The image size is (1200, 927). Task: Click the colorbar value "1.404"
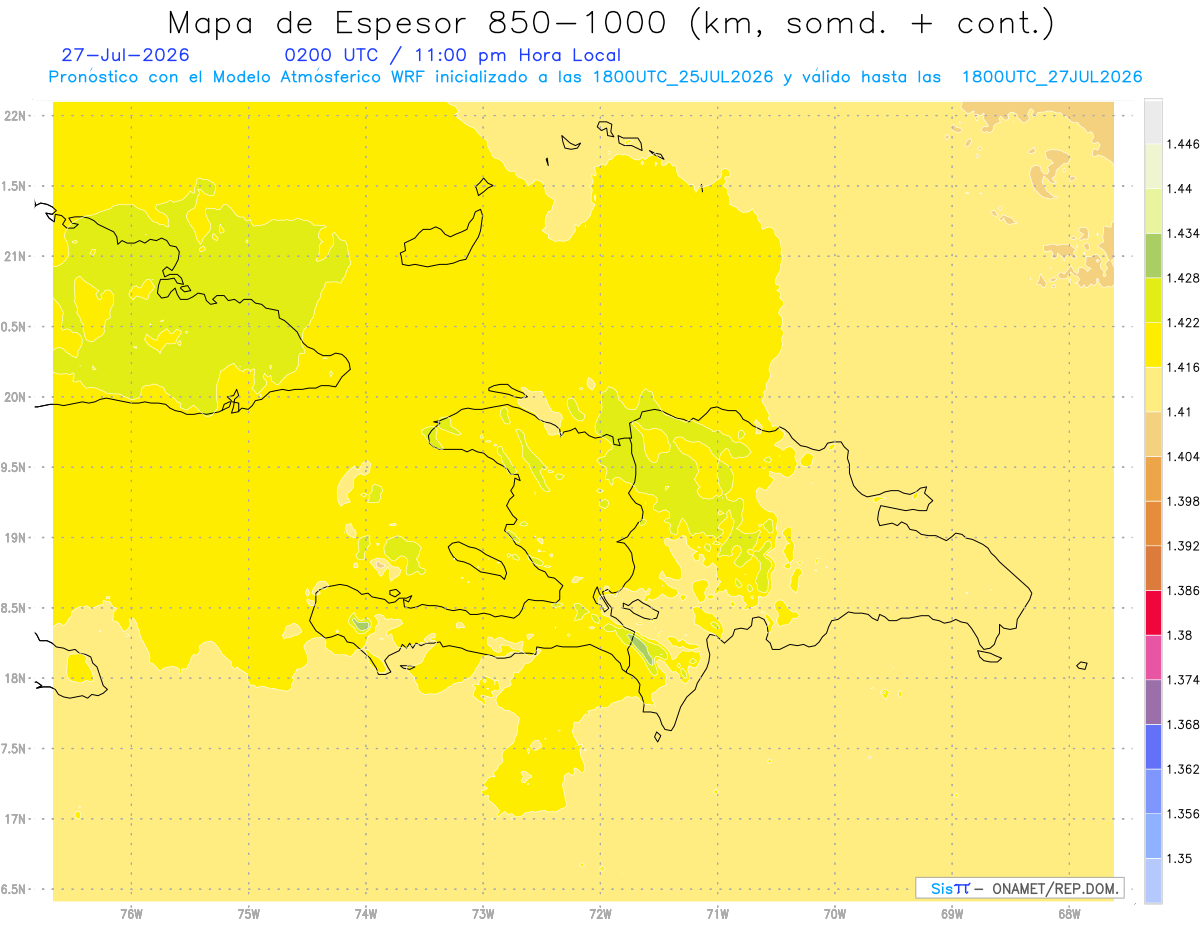[1184, 457]
